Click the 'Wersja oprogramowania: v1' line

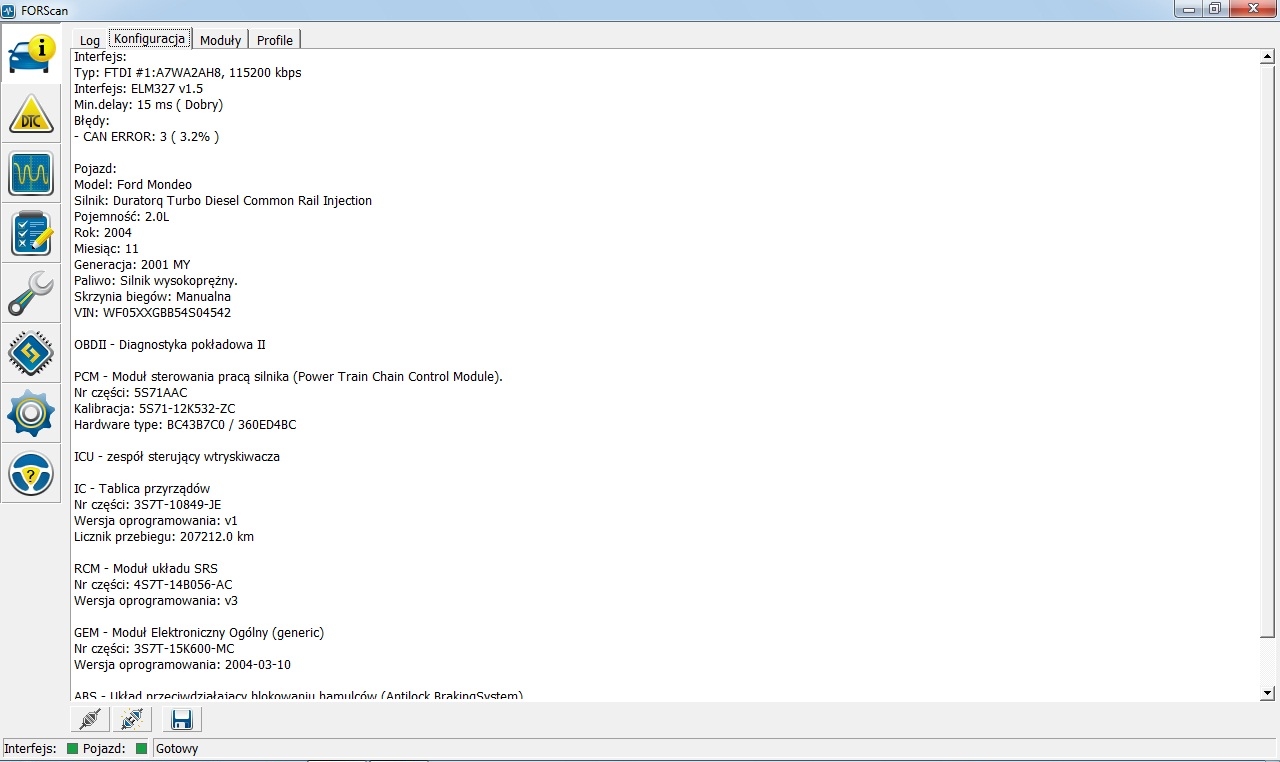156,521
